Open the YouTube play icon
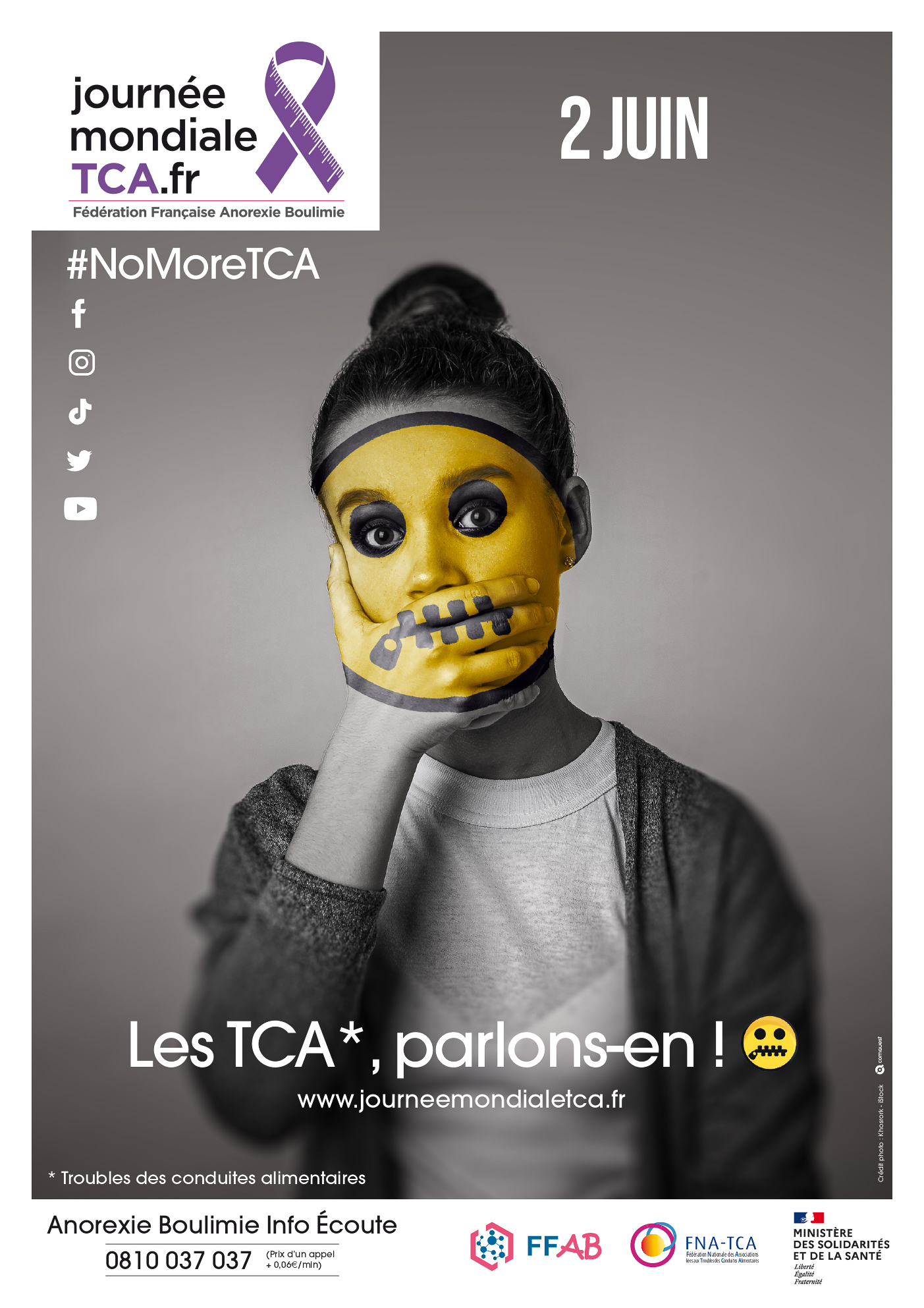The image size is (924, 1308). click(80, 509)
